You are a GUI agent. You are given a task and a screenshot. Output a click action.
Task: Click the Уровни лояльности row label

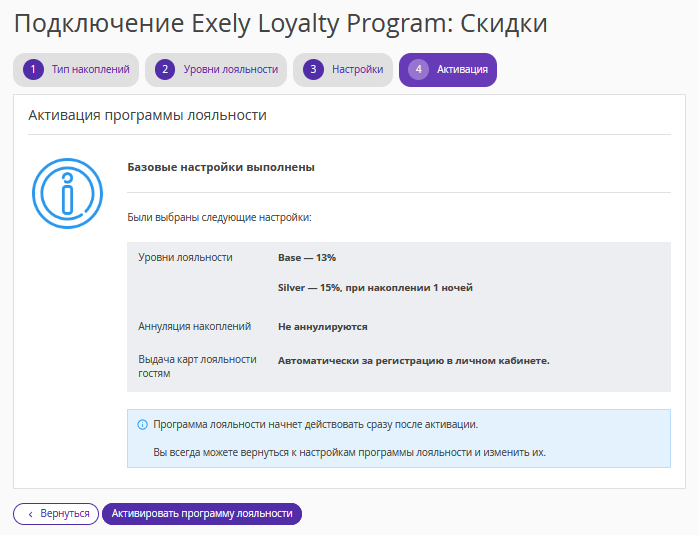(185, 257)
